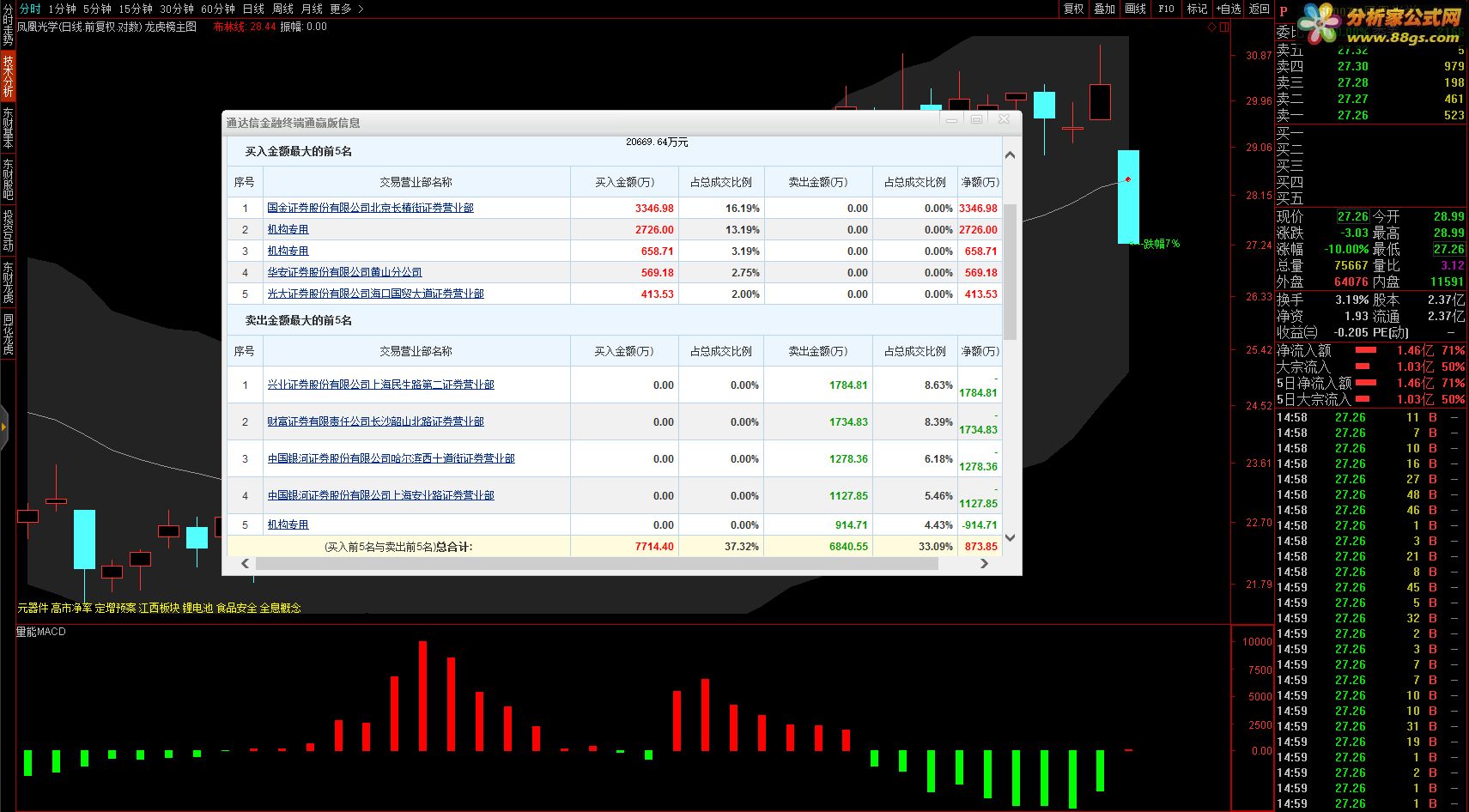Open 东财股吧 sidebar tab
Screen dimensions: 1469x812
tap(8, 179)
